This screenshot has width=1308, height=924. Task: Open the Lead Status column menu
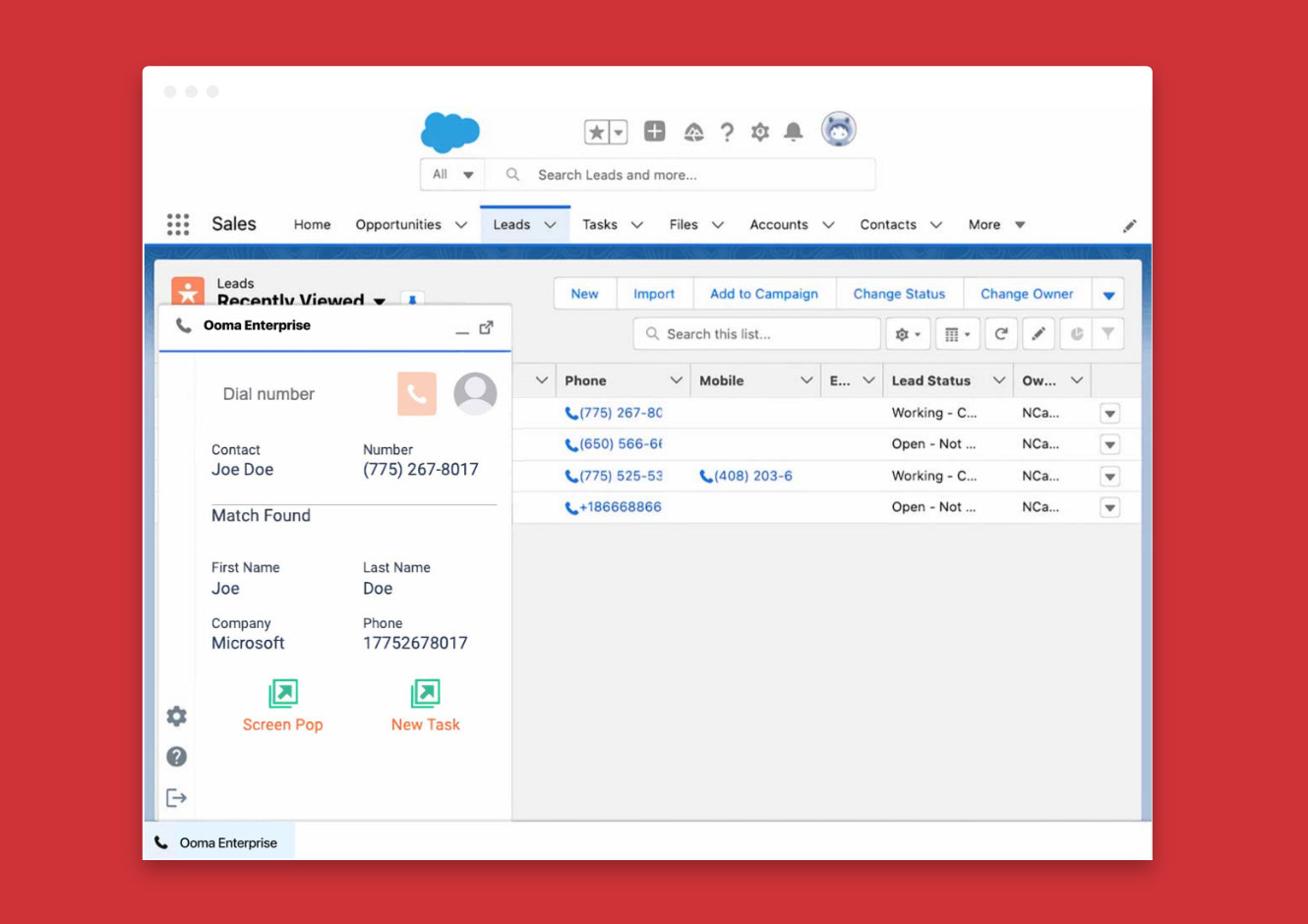[x=998, y=380]
